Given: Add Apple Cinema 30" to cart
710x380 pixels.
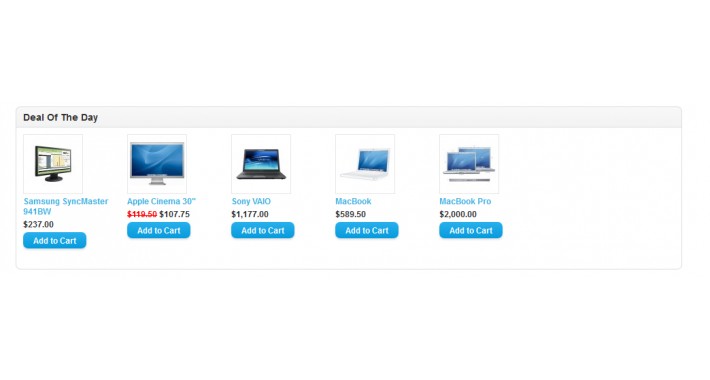Looking at the screenshot, I should coord(159,231).
